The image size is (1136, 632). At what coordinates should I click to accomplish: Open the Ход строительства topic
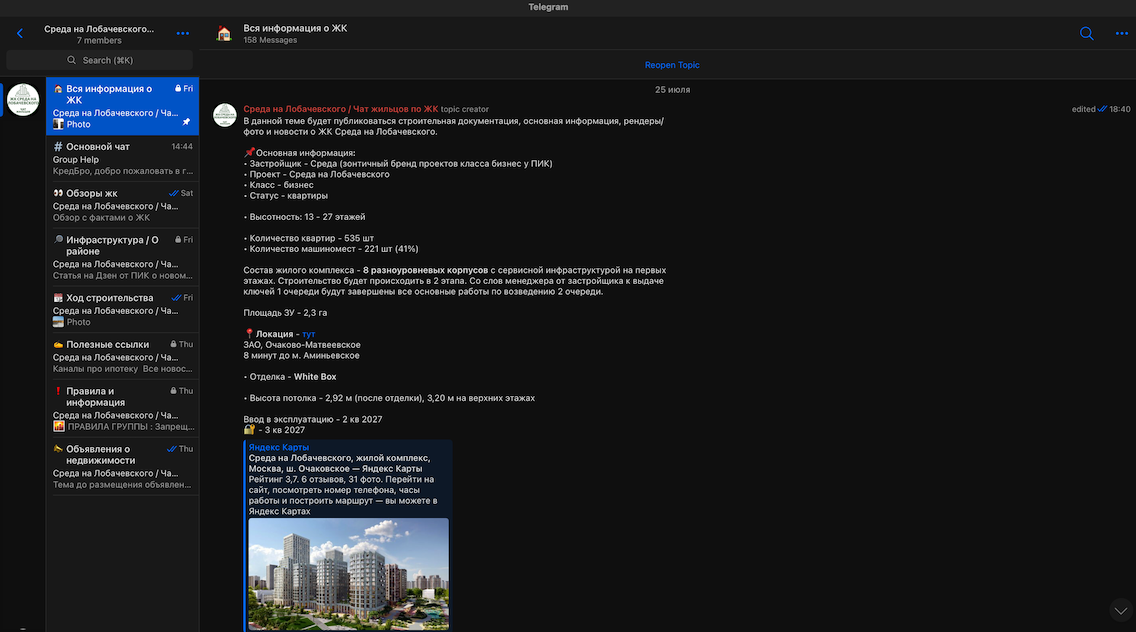[122, 309]
